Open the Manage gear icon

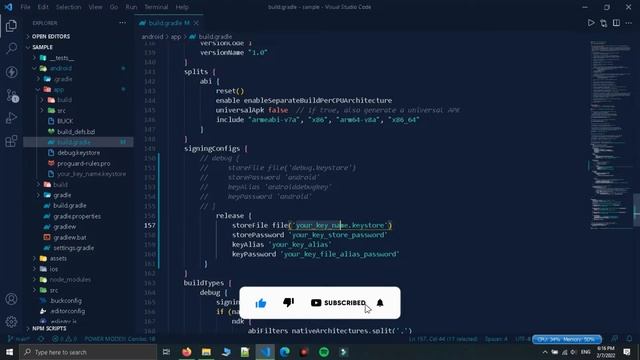(x=11, y=322)
